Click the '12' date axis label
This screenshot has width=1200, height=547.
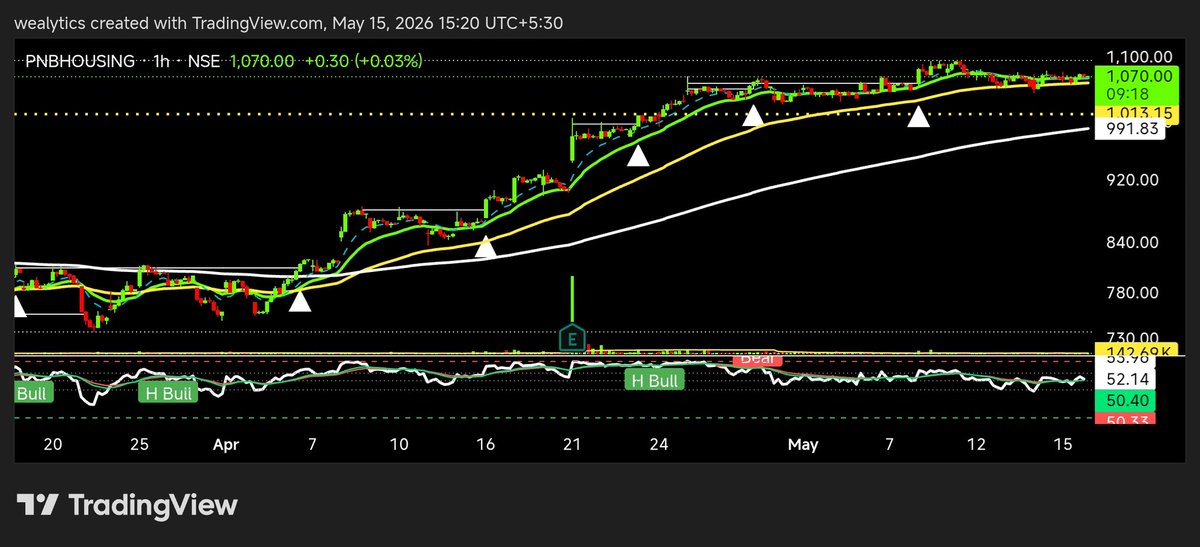point(977,443)
